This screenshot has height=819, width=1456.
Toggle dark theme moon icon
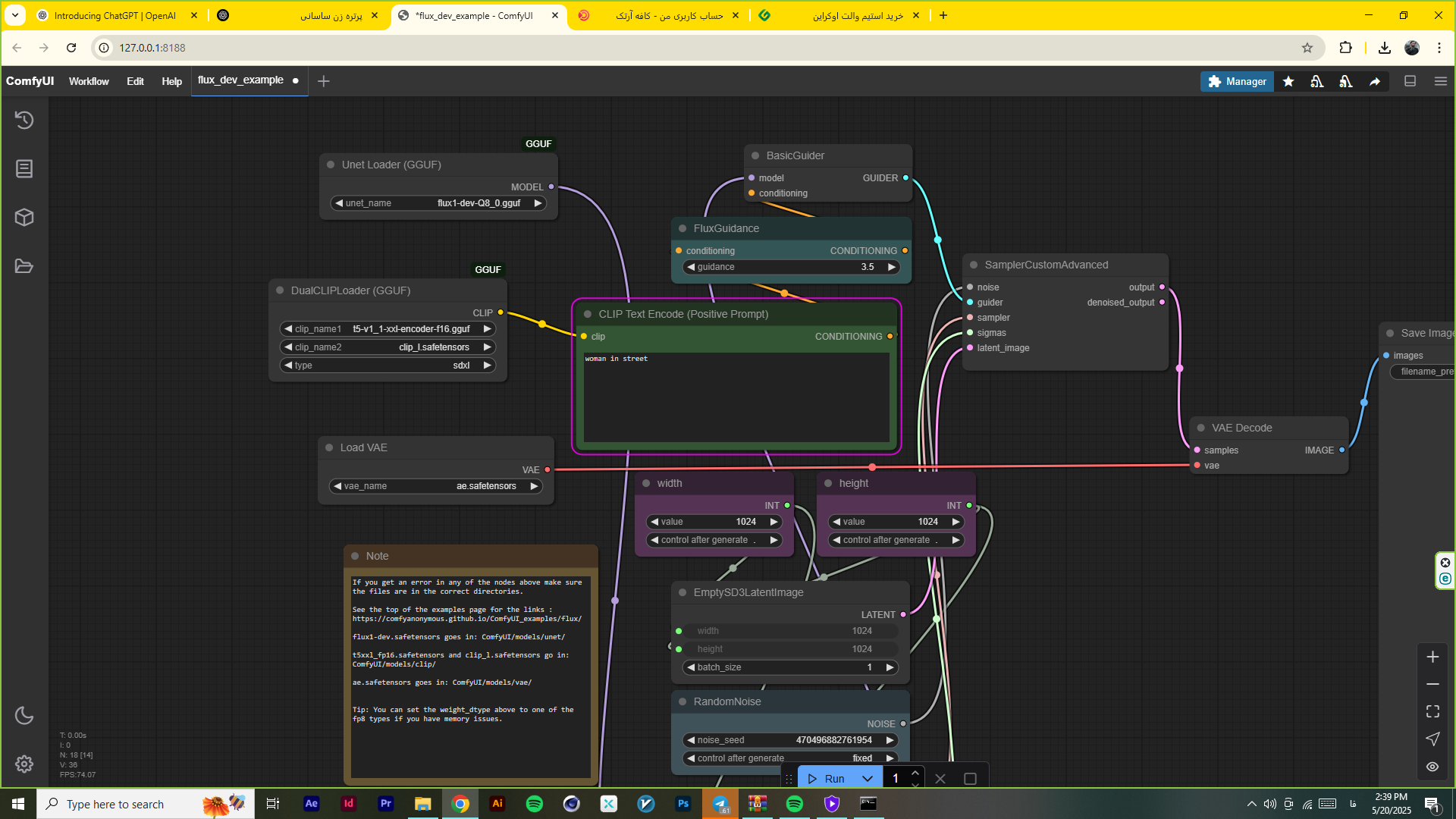coord(24,715)
